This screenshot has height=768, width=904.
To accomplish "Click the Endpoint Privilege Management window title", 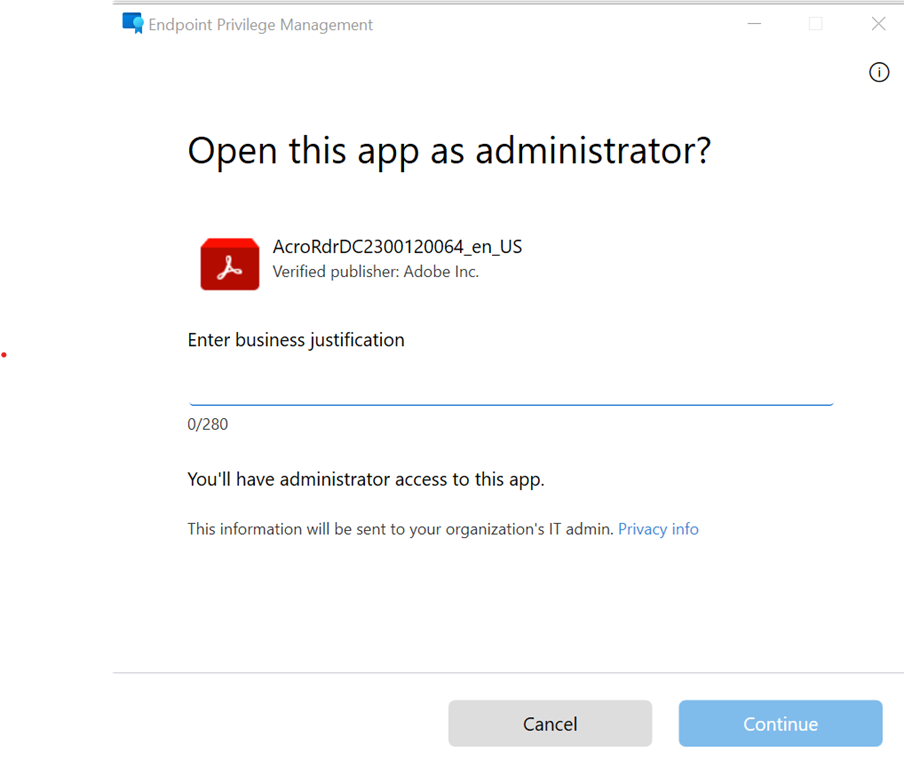I will click(261, 25).
